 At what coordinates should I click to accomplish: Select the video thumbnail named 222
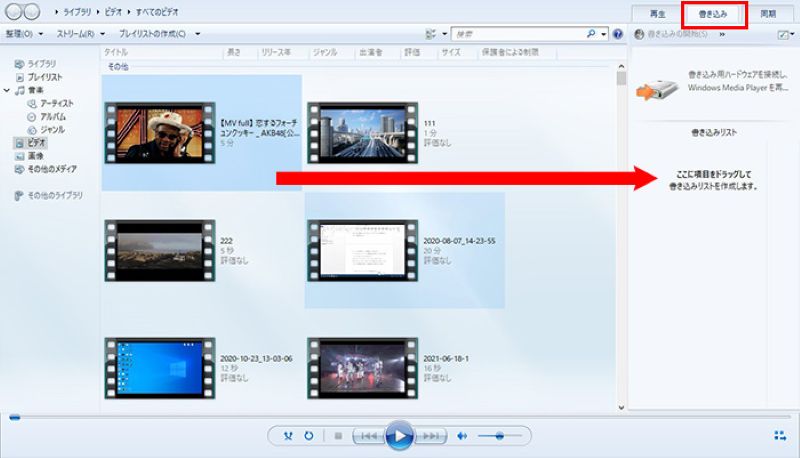click(160, 250)
